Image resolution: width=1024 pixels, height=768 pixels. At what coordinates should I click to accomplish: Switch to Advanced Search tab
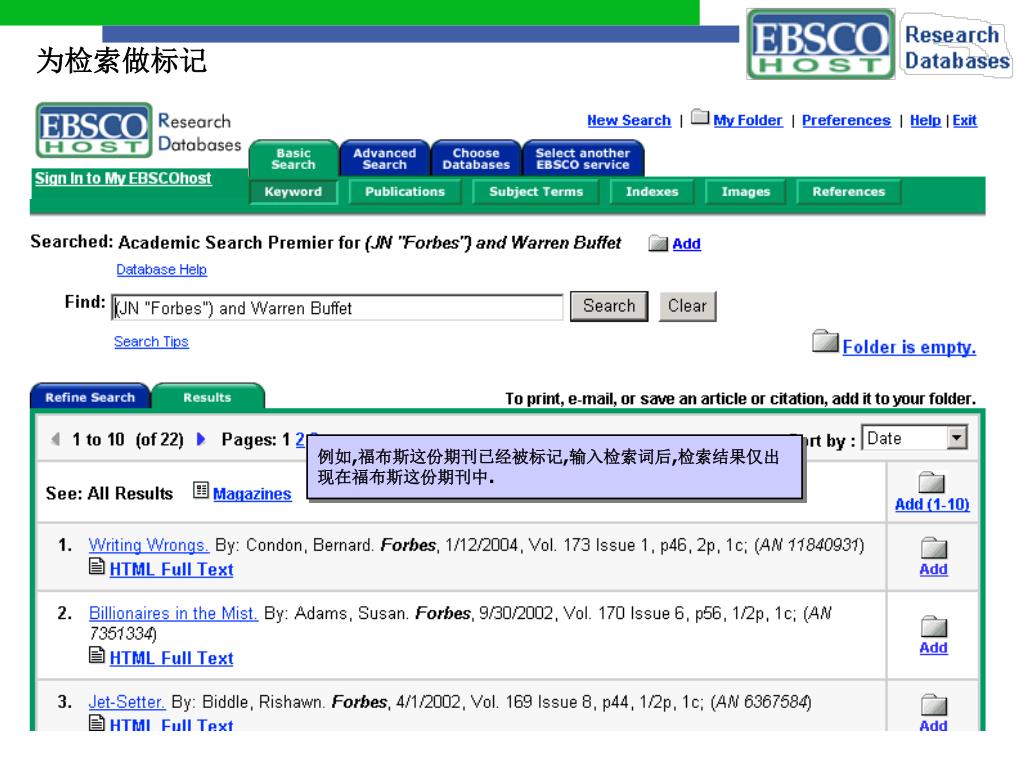click(x=385, y=159)
